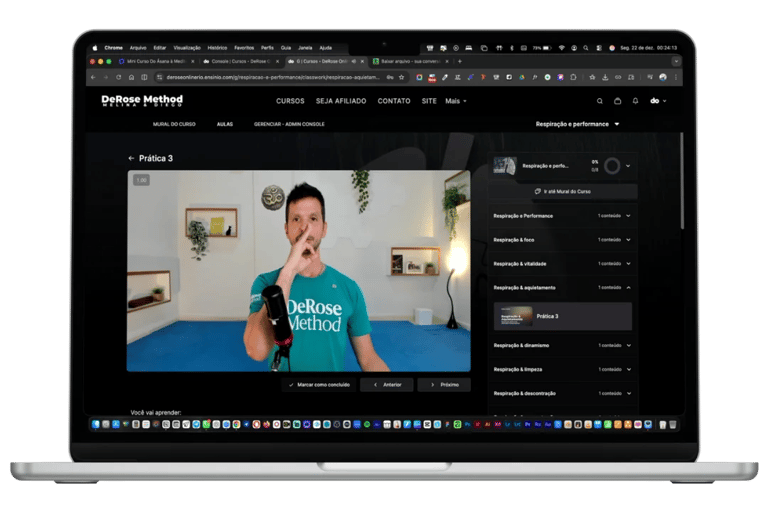The image size is (768, 512).
Task: Open the SITE navigation item
Action: 429,101
